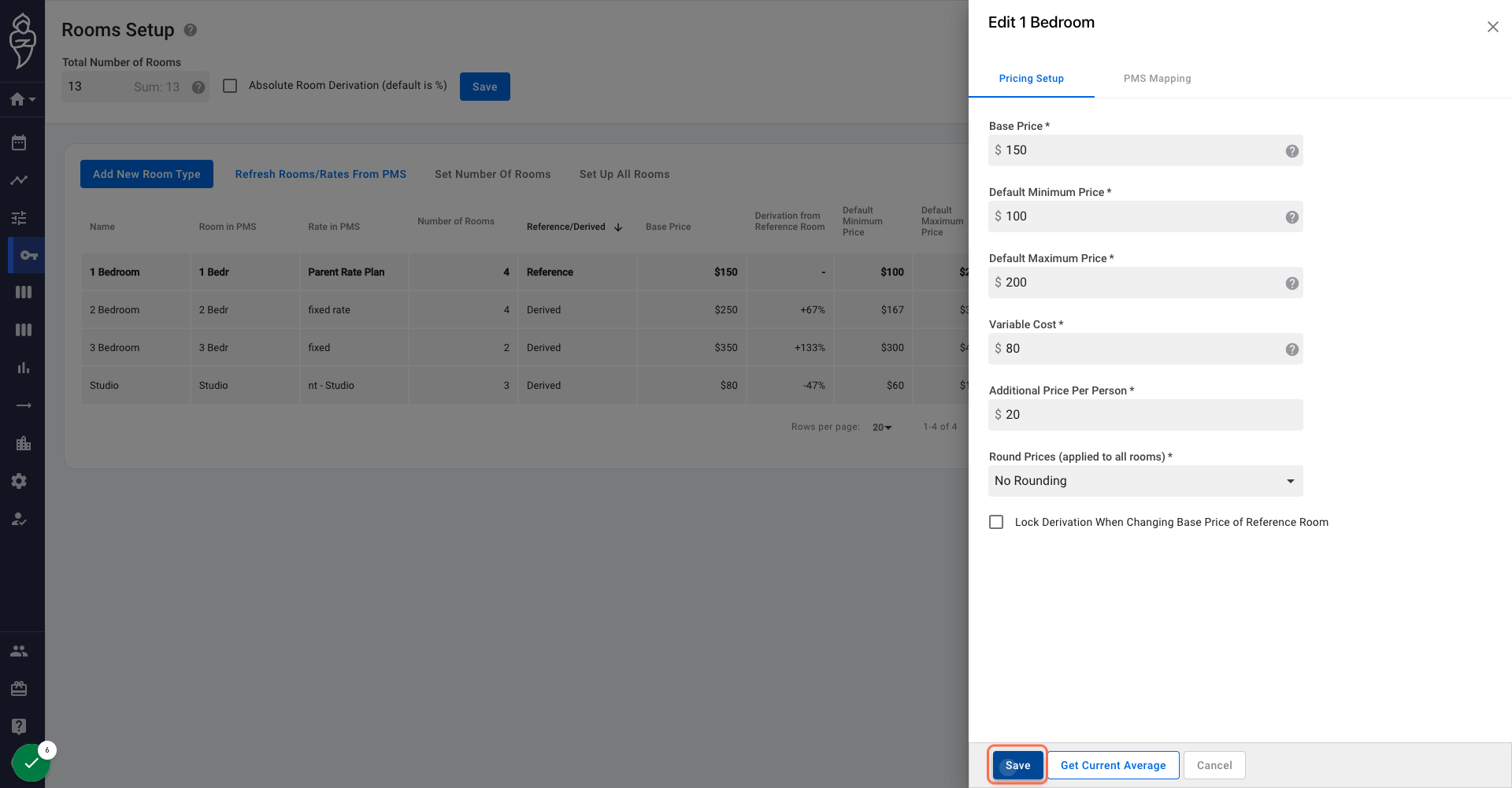Click Set Up All Rooms
This screenshot has width=1512, height=788.
(624, 174)
